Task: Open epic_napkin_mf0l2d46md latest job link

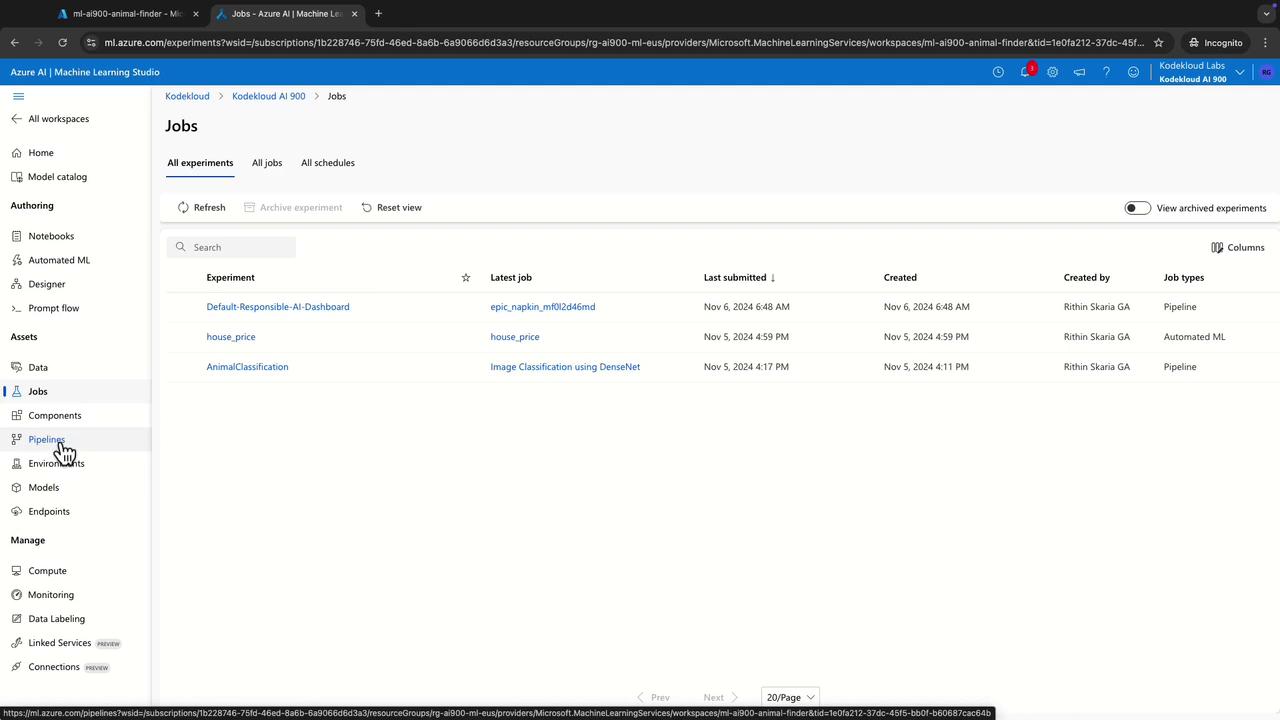Action: pyautogui.click(x=543, y=307)
